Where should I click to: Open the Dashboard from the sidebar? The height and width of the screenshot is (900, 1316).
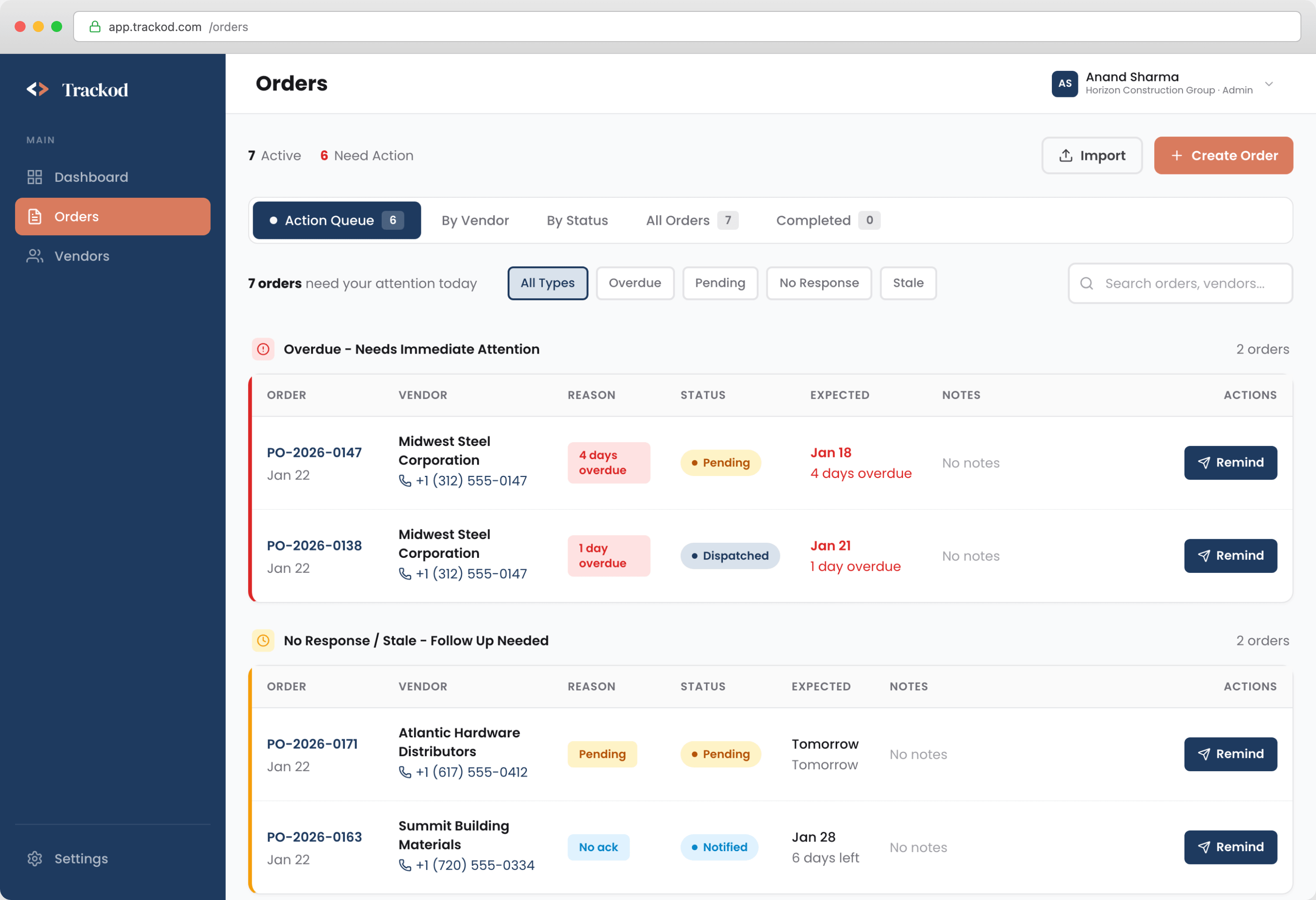90,177
